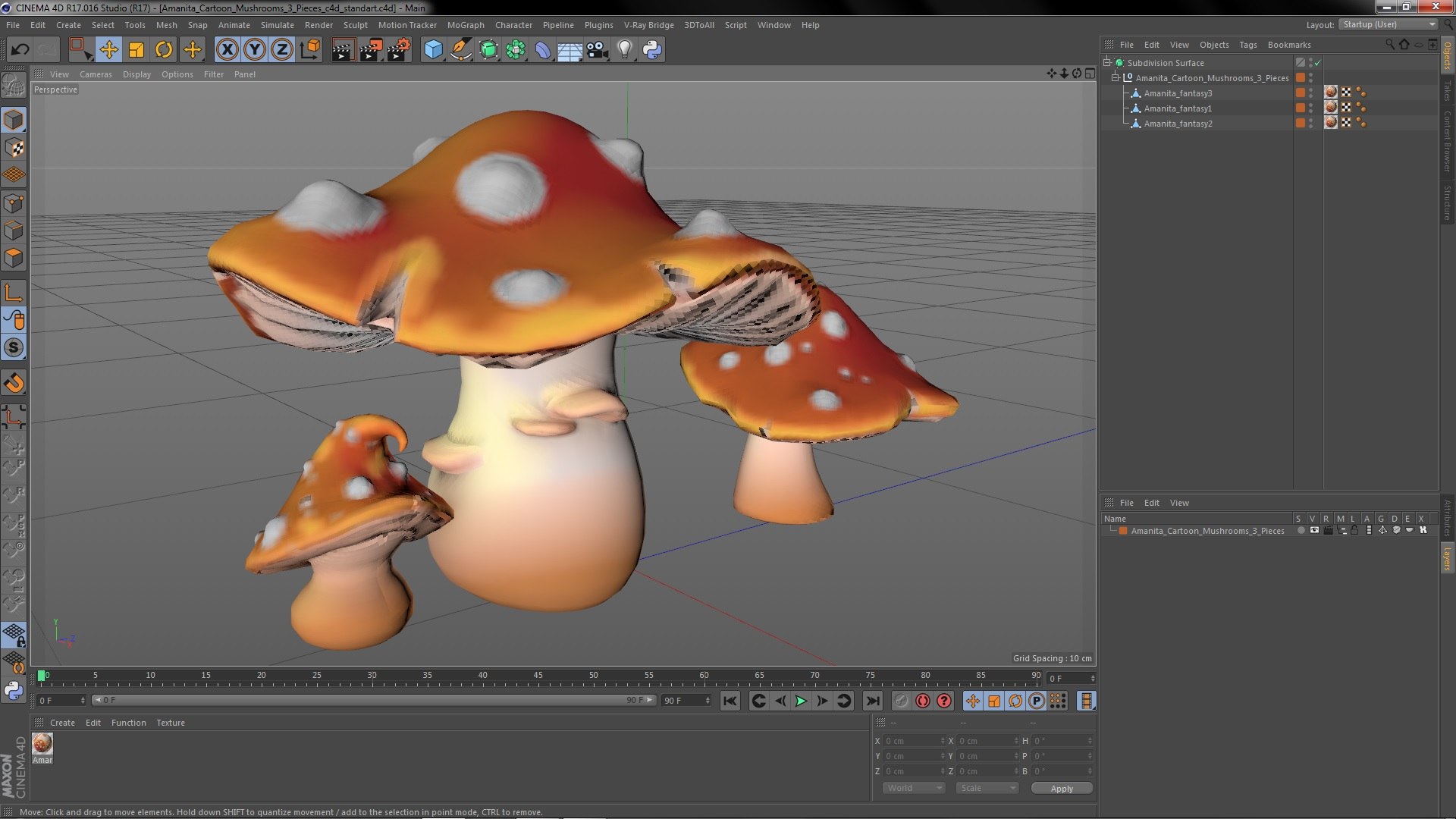
Task: Click the Array modeling objects icon
Action: pyautogui.click(x=516, y=50)
